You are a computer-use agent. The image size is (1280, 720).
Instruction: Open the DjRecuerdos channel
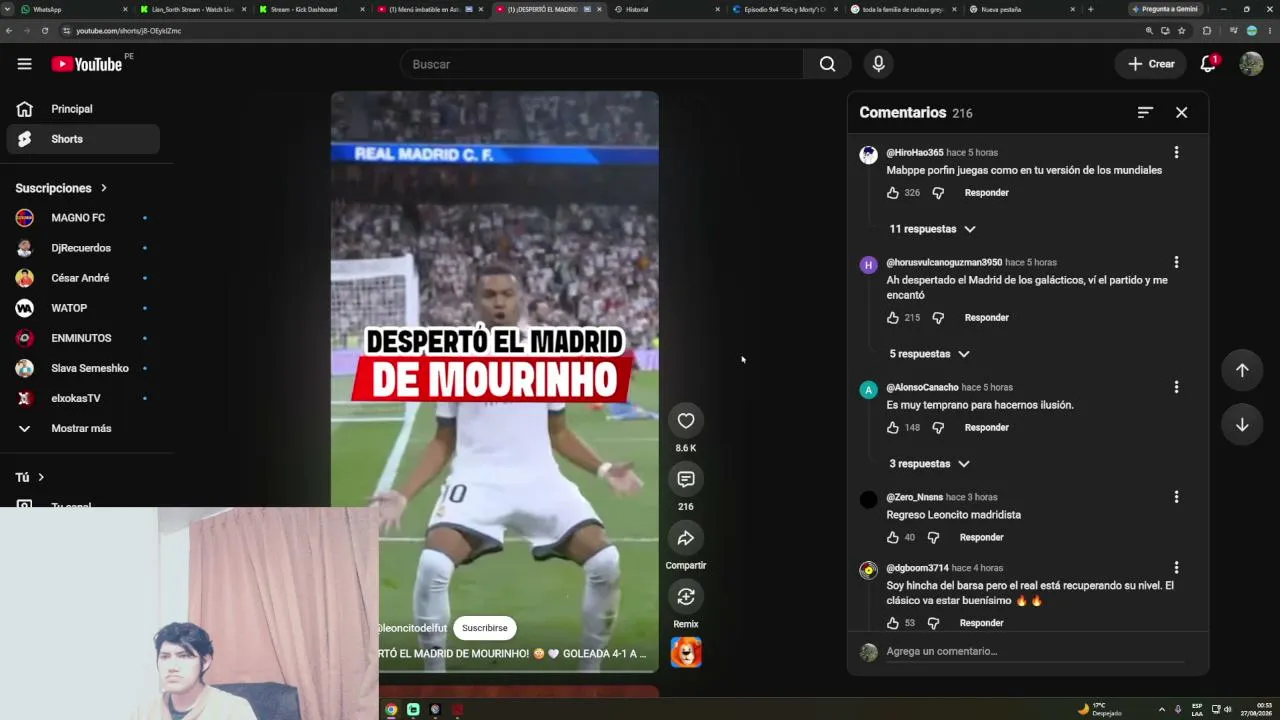(x=82, y=248)
